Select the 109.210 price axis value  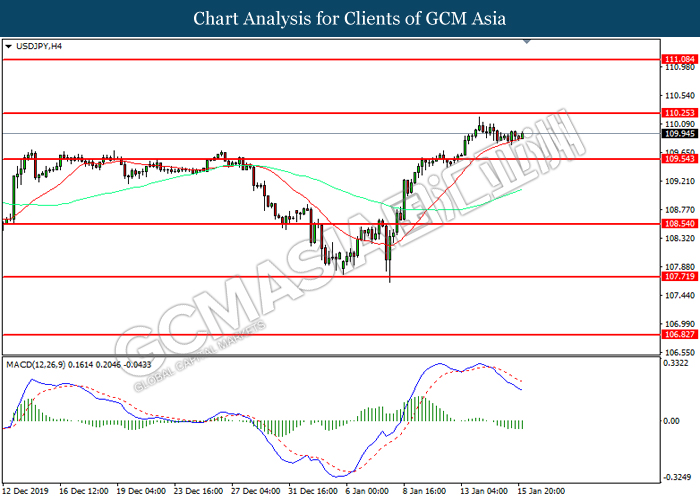[680, 181]
